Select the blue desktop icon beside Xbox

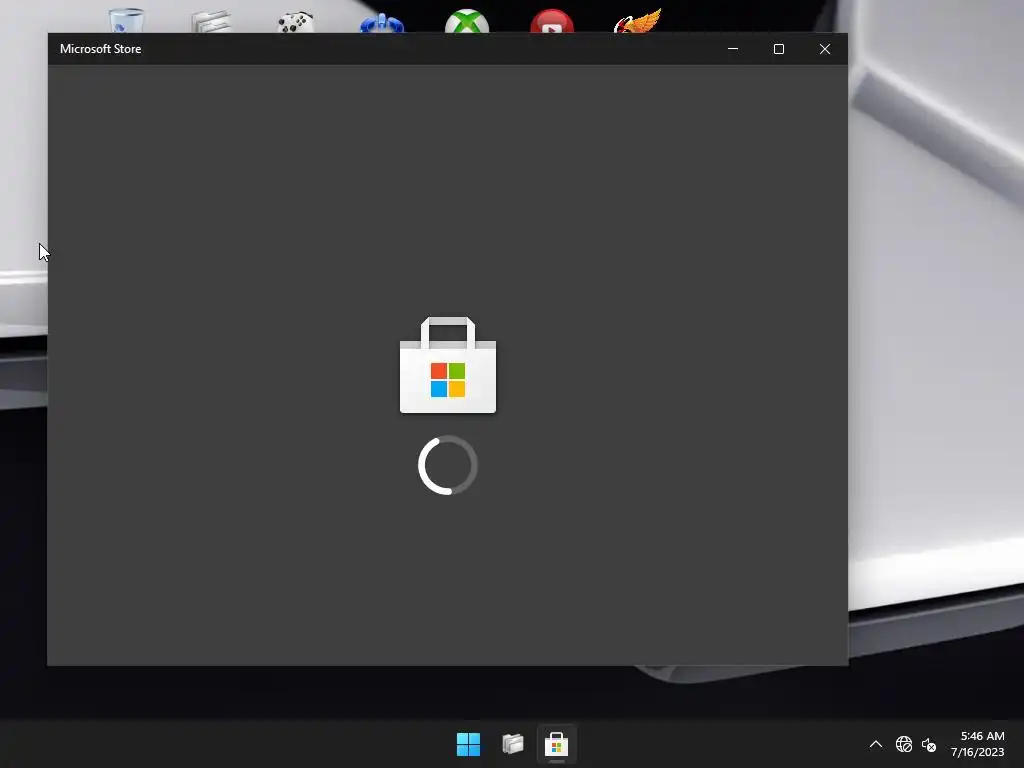(382, 23)
